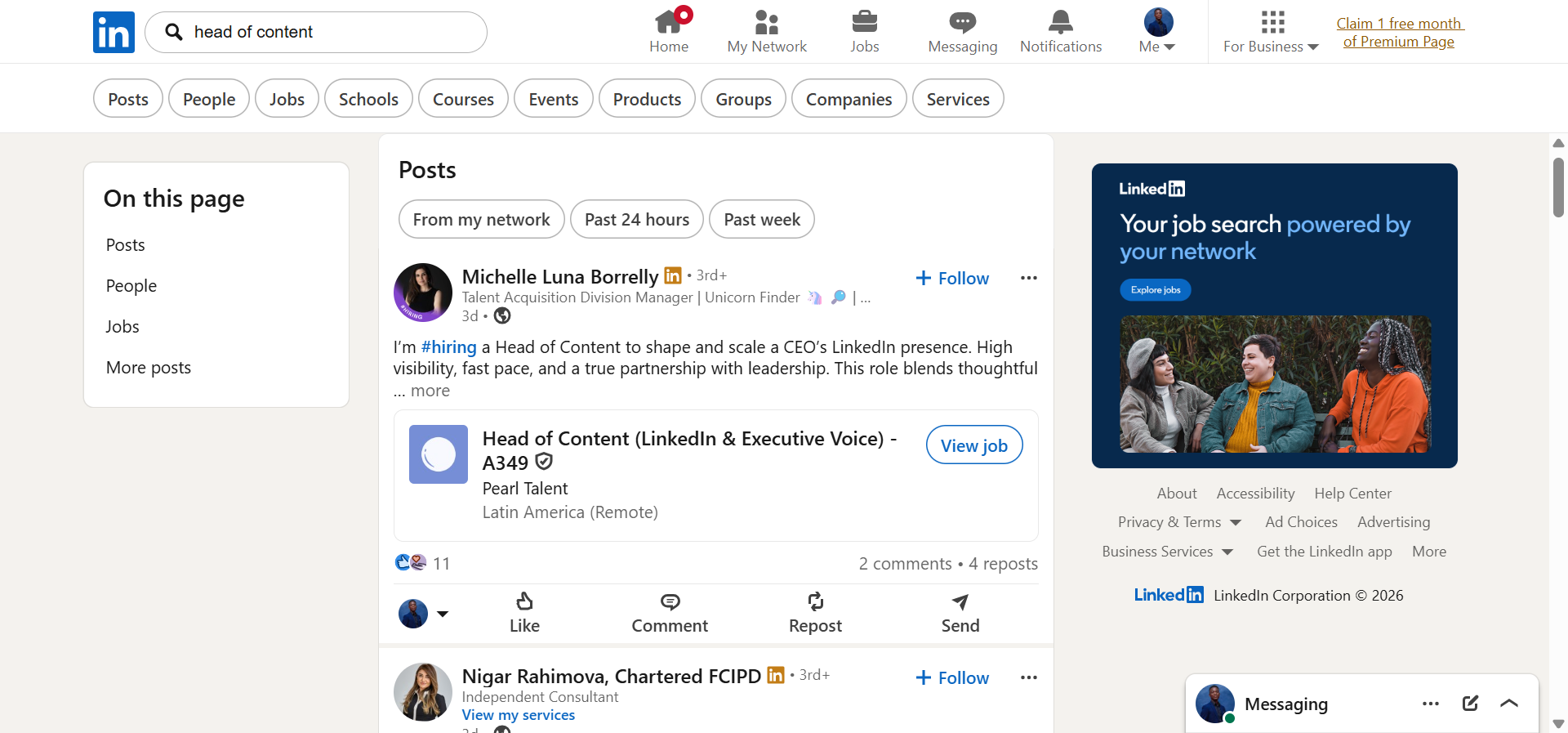Filter results by Schools
This screenshot has height=733, width=1568.
[x=368, y=99]
